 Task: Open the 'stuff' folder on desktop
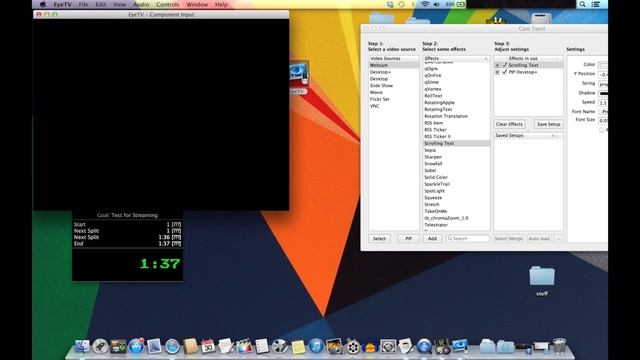pyautogui.click(x=542, y=280)
